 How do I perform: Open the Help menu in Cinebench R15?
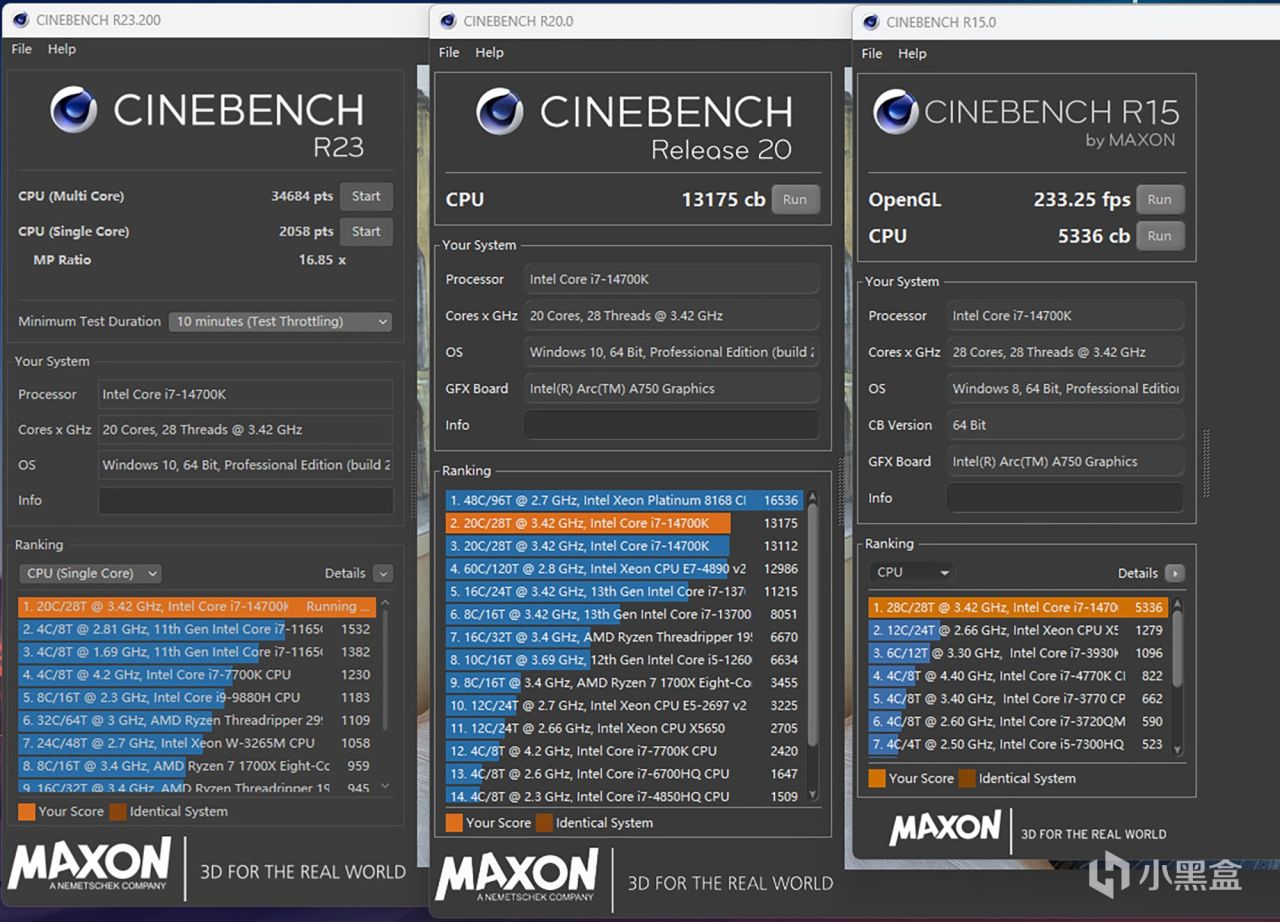click(x=912, y=53)
